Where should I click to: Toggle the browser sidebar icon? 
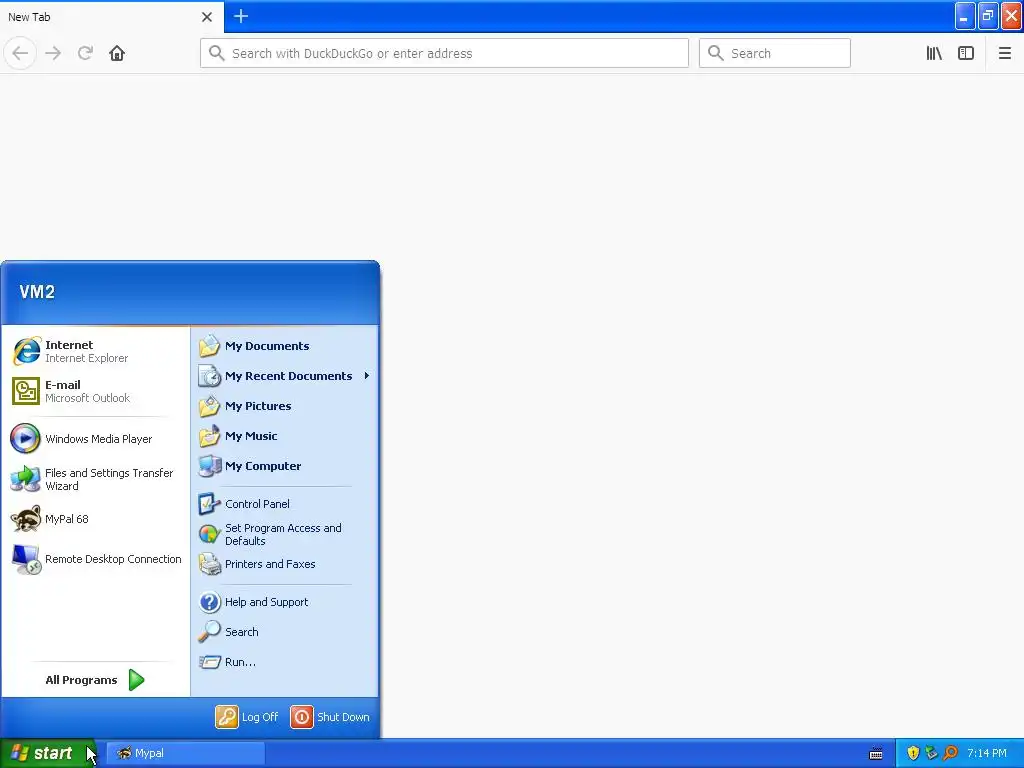pos(966,53)
